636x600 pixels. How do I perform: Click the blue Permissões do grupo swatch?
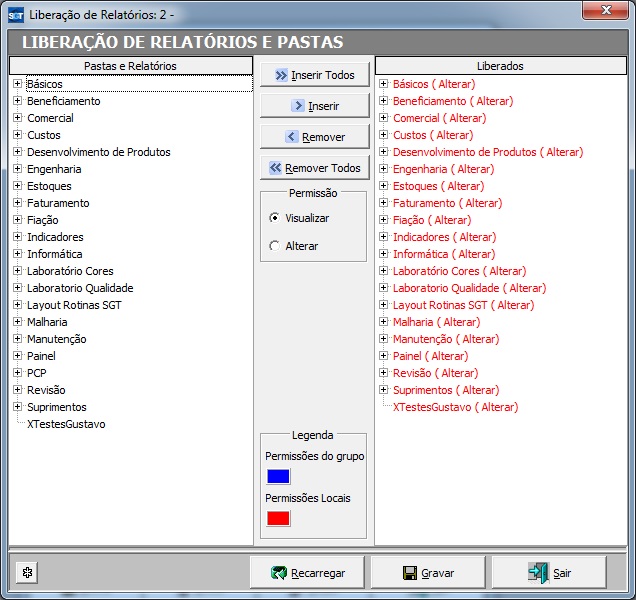pyautogui.click(x=278, y=476)
